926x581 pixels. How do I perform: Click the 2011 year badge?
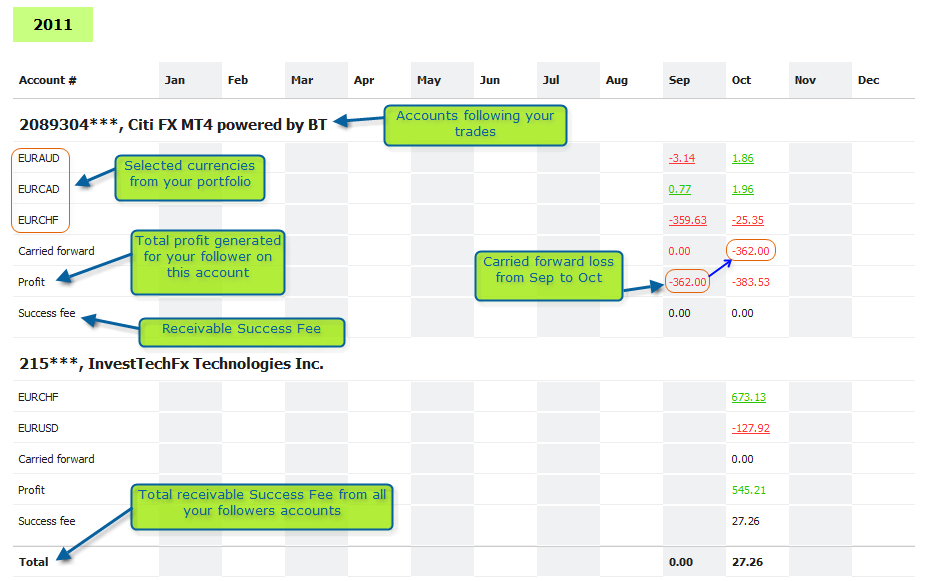53,25
